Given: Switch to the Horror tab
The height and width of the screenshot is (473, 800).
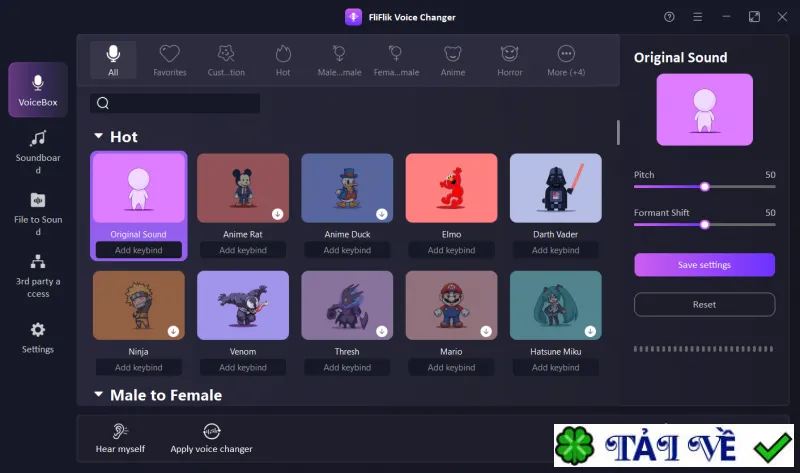Looking at the screenshot, I should coord(510,60).
